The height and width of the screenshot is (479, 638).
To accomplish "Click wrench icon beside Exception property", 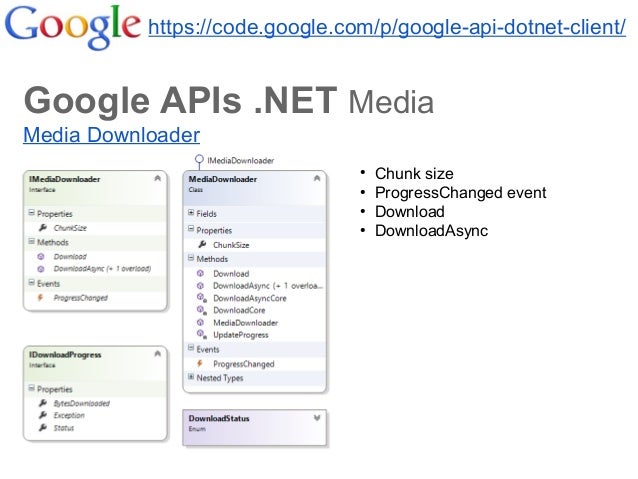I will point(43,416).
